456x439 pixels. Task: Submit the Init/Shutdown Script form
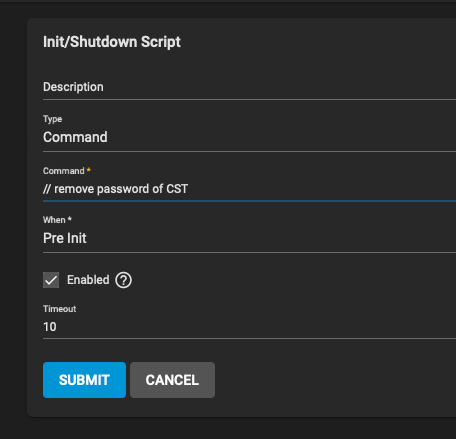84,380
